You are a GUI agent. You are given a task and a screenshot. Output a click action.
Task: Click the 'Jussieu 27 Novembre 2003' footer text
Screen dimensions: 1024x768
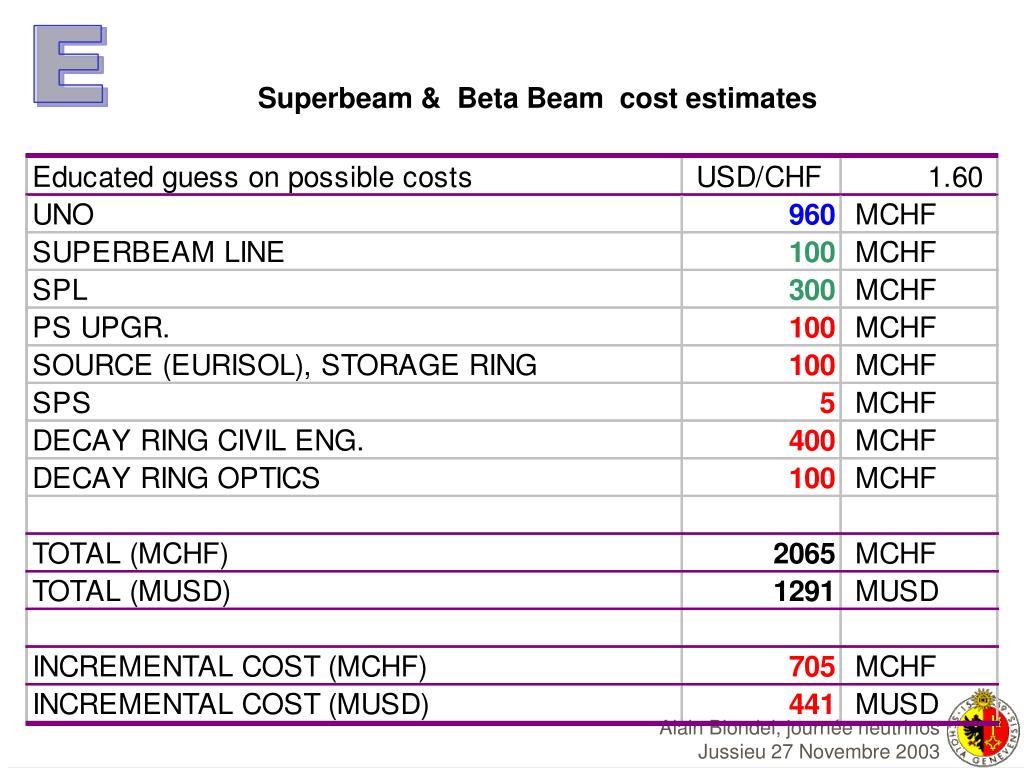pos(818,752)
